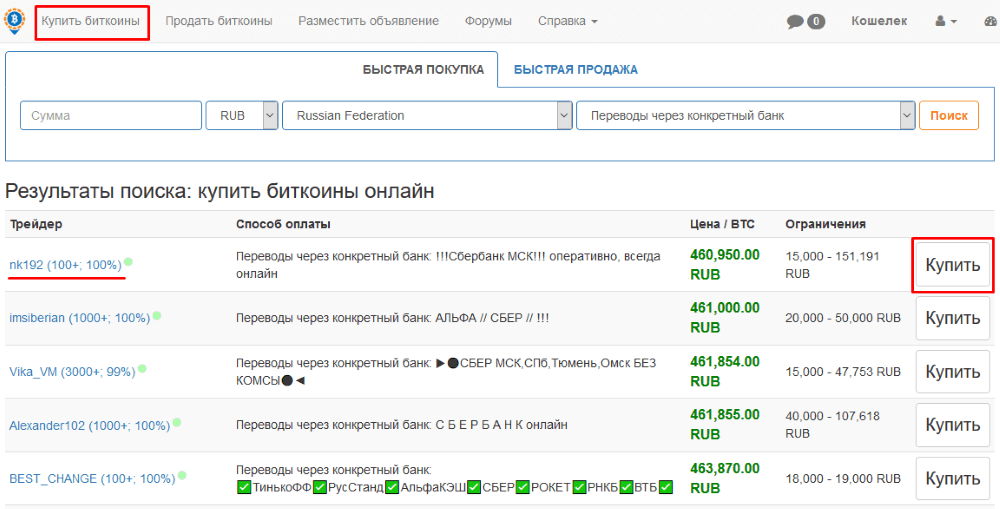This screenshot has height=509, width=1000.
Task: Switch to the БЫСТРАЯ ПОКУПКА tab
Action: click(x=423, y=70)
